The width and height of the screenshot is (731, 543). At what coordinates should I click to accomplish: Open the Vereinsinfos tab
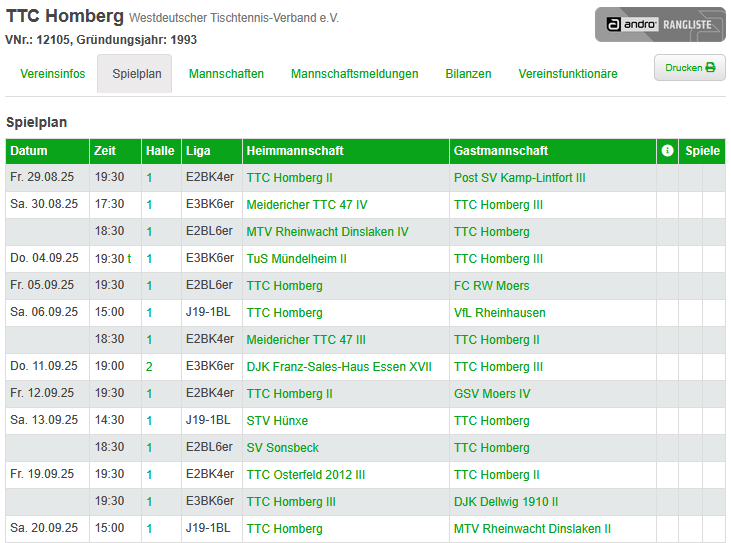click(53, 74)
